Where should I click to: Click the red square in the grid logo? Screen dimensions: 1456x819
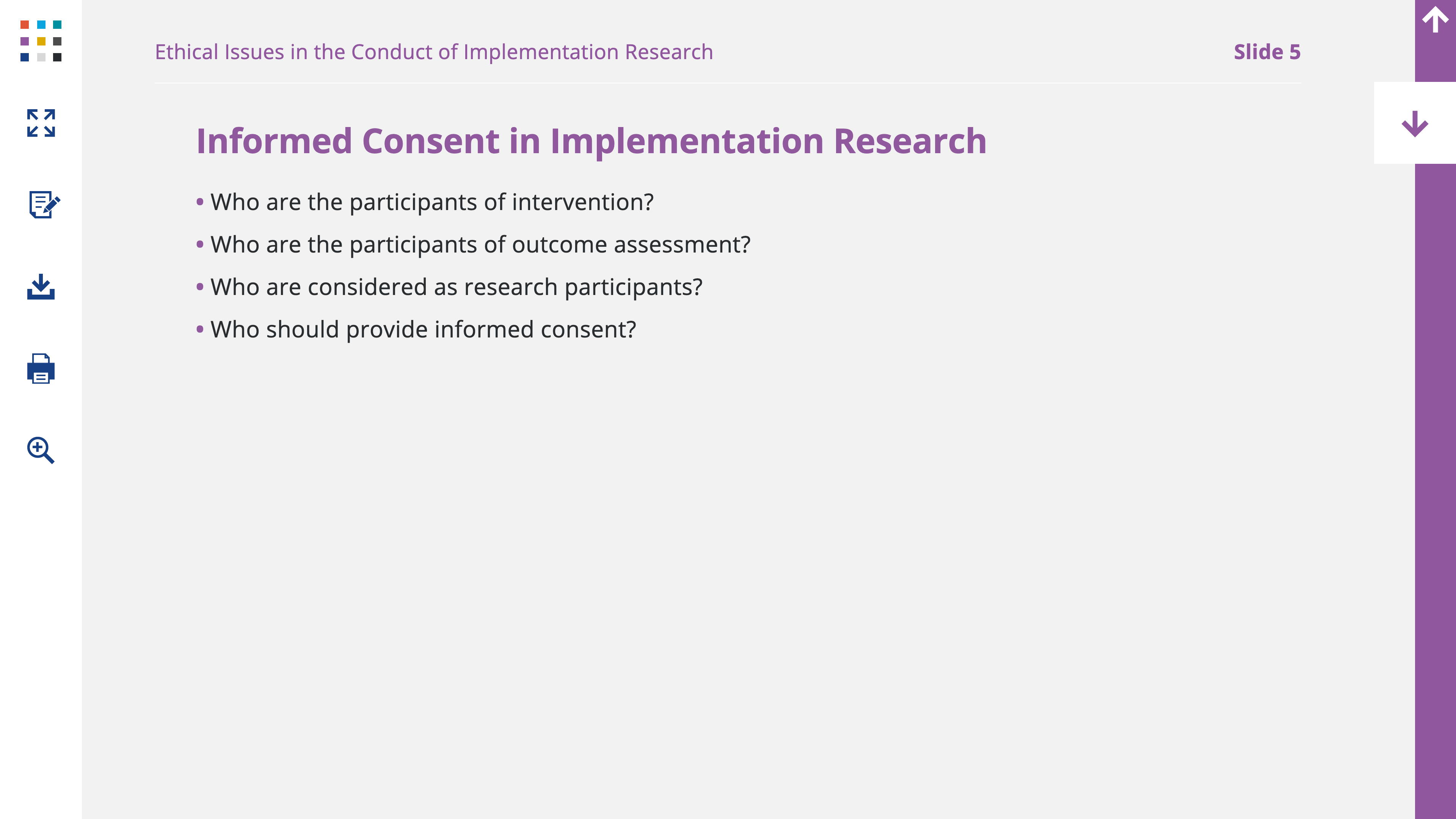(24, 24)
